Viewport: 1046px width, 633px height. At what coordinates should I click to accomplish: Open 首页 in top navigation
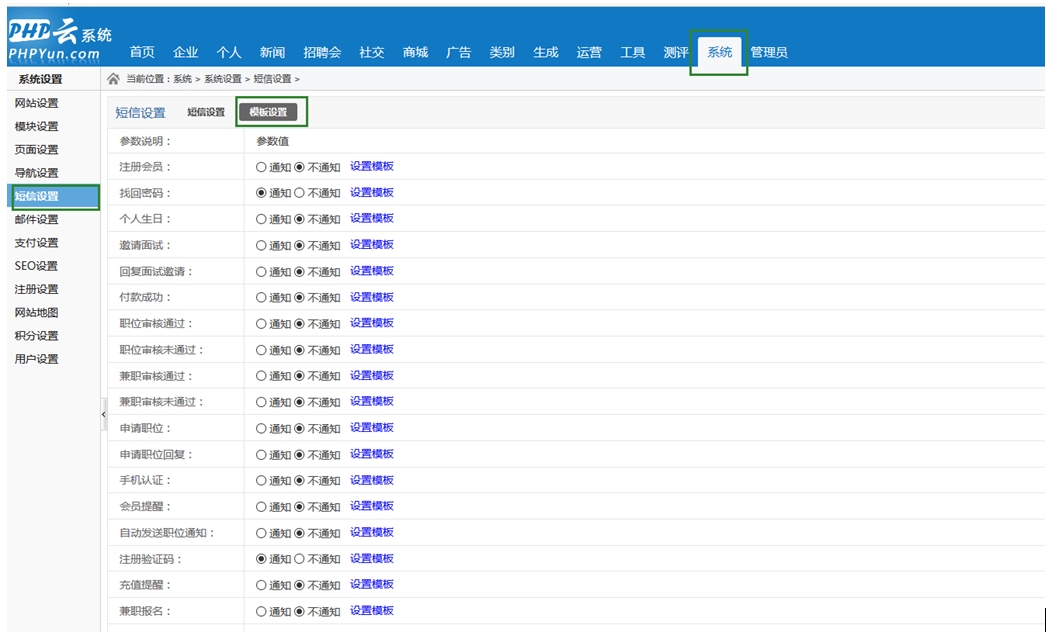142,53
